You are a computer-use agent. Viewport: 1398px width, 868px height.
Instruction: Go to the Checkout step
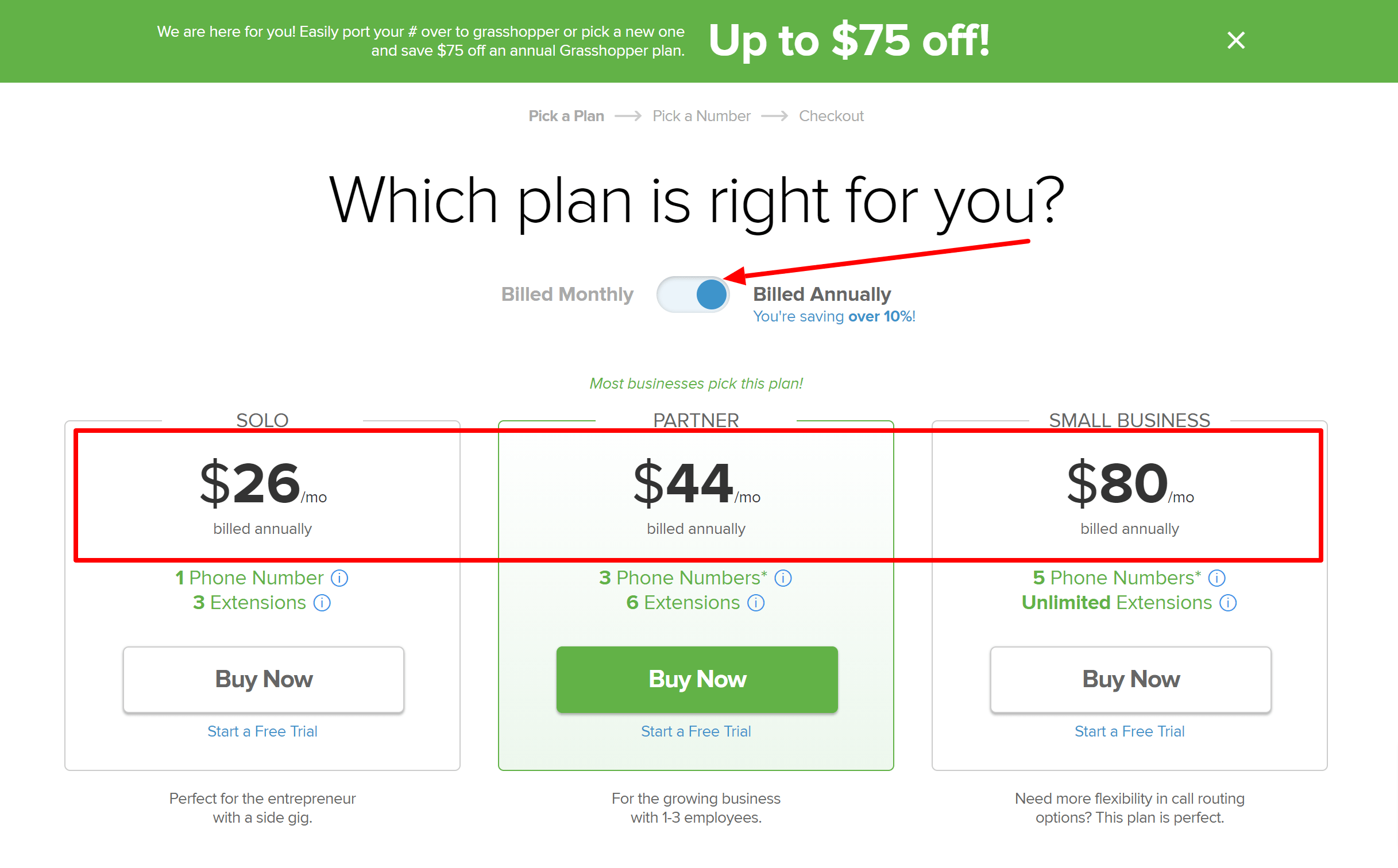point(831,116)
